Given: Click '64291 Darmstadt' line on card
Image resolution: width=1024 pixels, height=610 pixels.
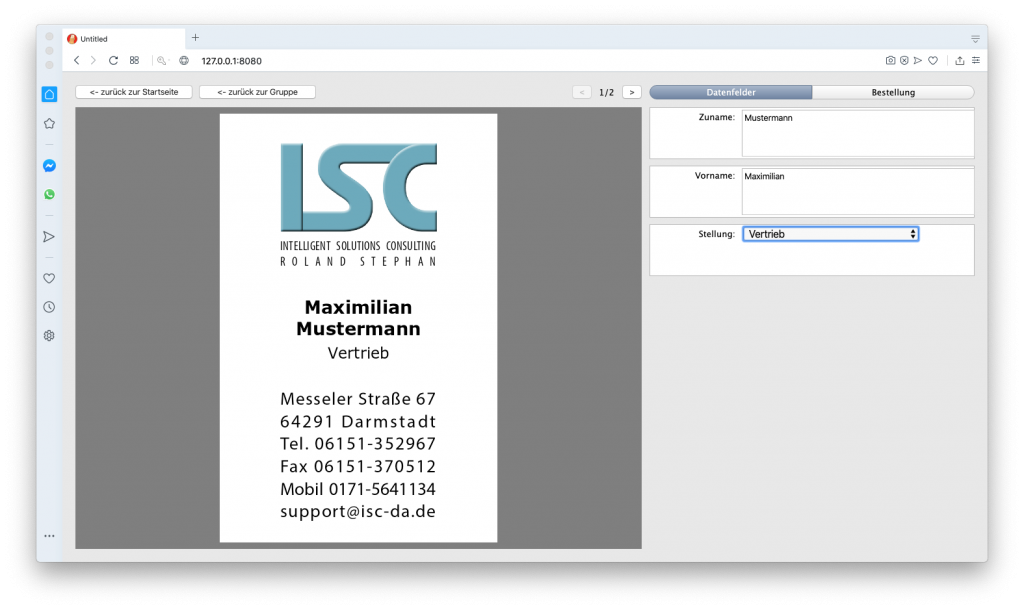Looking at the screenshot, I should (x=358, y=421).
